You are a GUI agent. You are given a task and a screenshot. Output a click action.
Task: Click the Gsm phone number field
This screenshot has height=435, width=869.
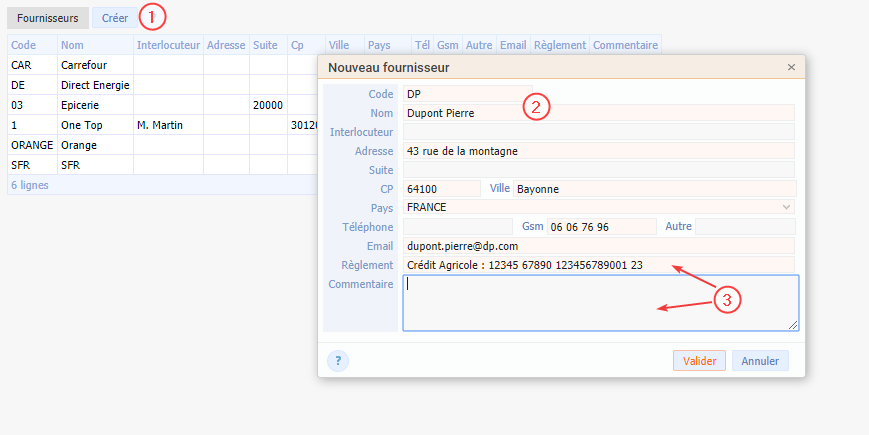coord(601,227)
